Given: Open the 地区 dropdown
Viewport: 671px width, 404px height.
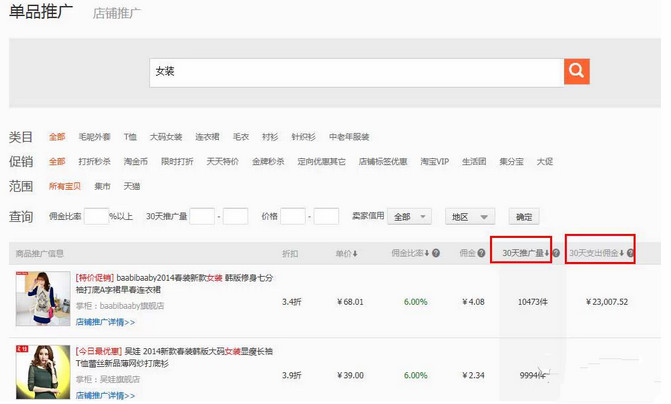Looking at the screenshot, I should [x=470, y=217].
